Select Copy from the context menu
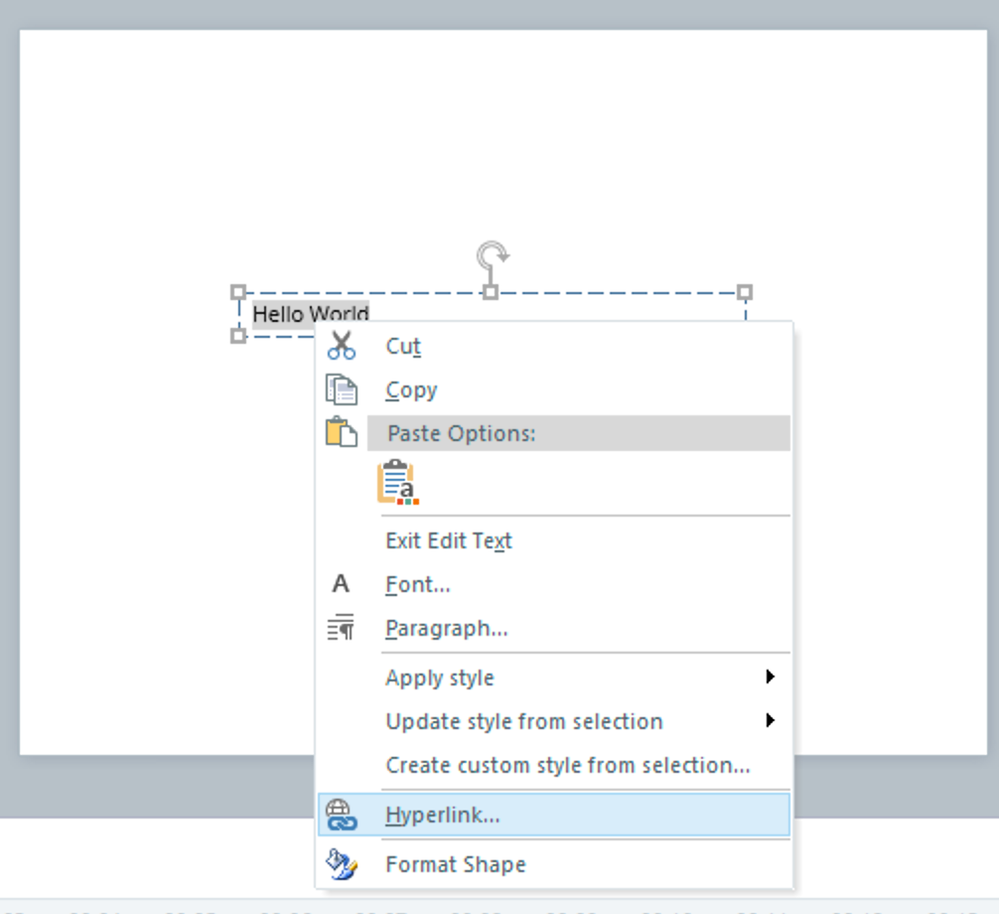Screen dimensions: 999x914 click(411, 390)
